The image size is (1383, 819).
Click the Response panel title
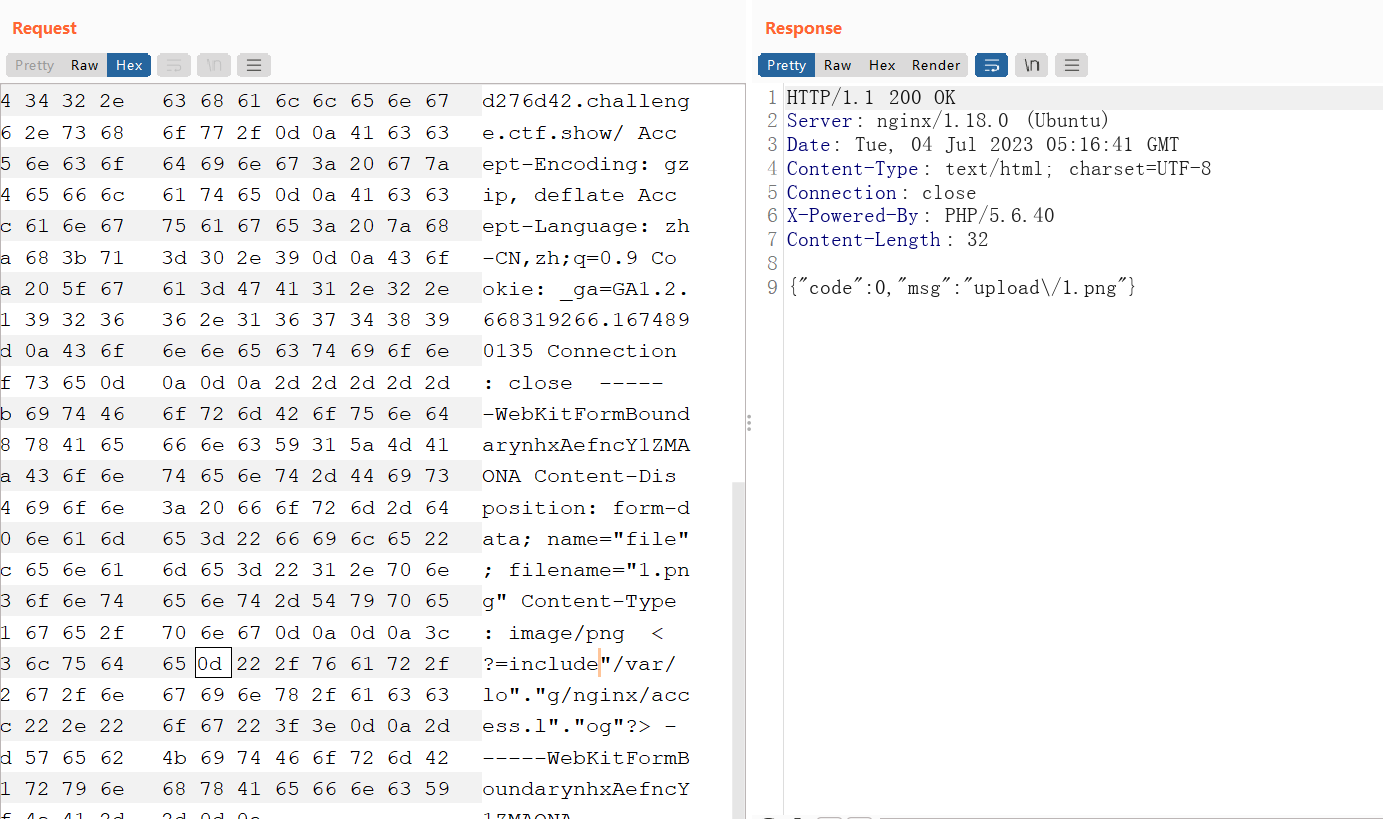pyautogui.click(x=803, y=28)
